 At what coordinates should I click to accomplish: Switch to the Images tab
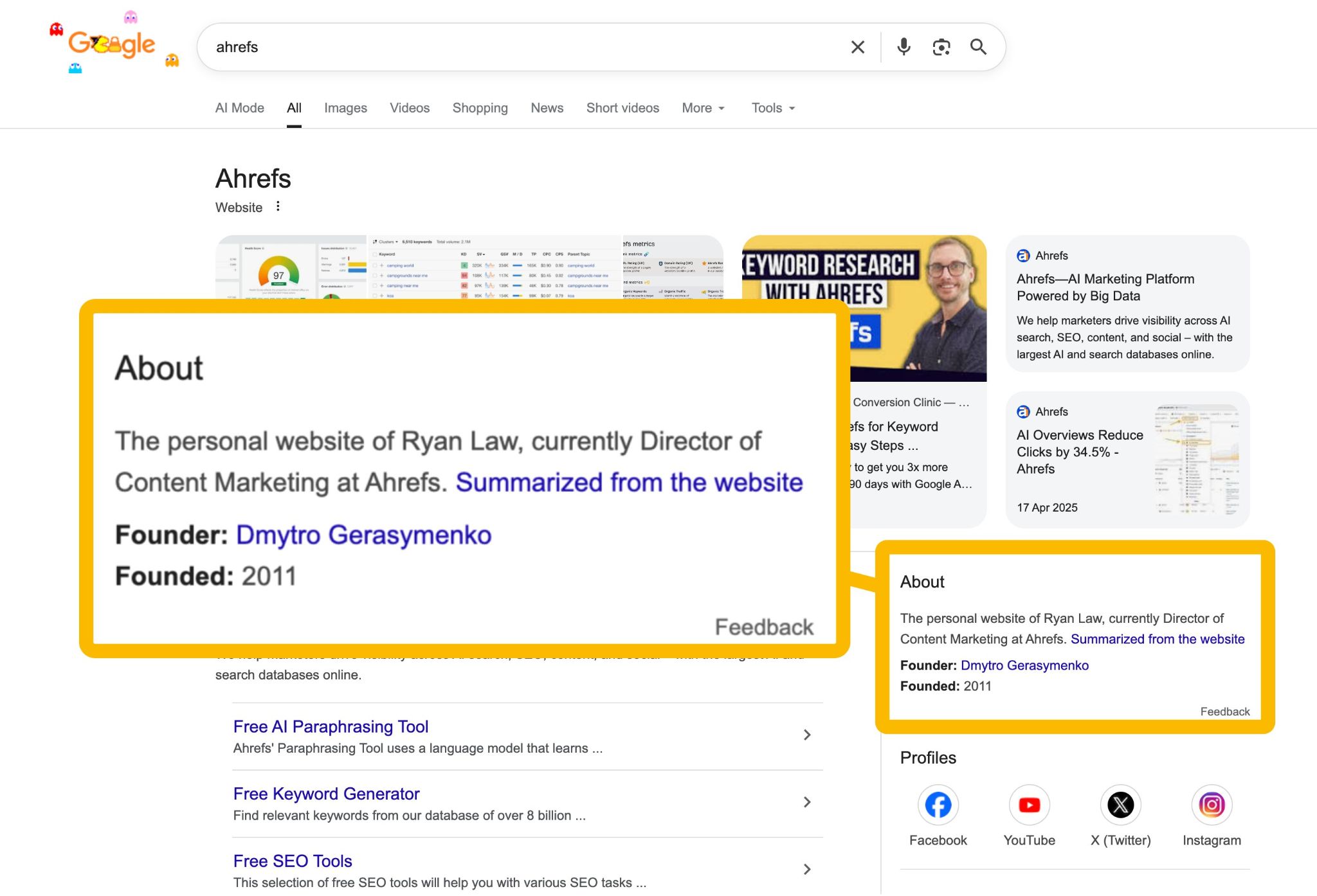345,108
